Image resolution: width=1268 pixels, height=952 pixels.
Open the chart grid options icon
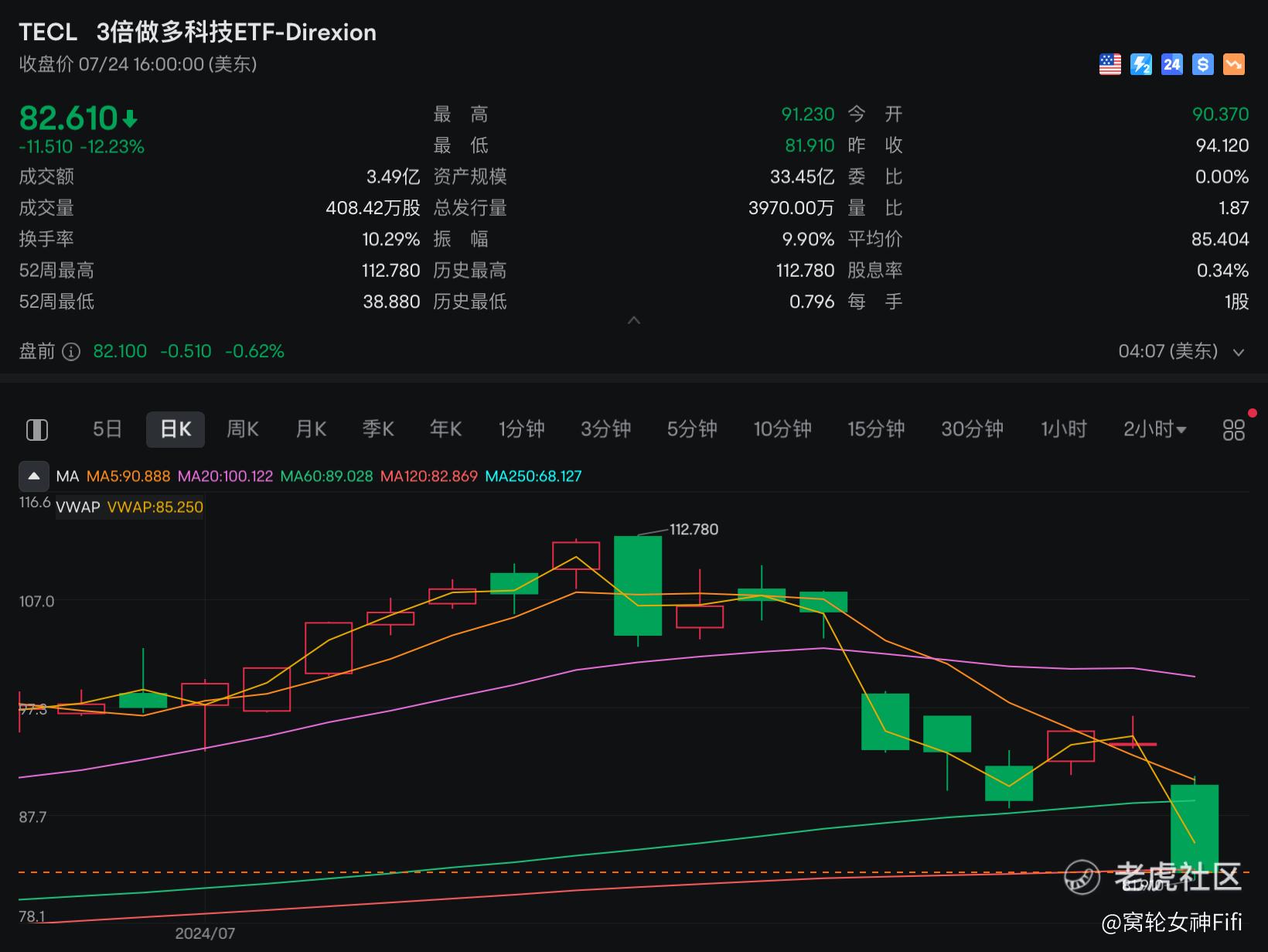tap(1234, 430)
